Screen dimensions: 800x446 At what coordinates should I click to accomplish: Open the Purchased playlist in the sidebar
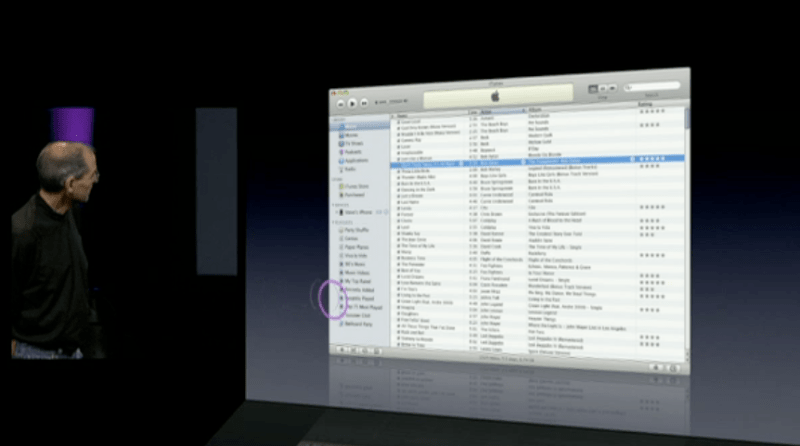tap(356, 193)
